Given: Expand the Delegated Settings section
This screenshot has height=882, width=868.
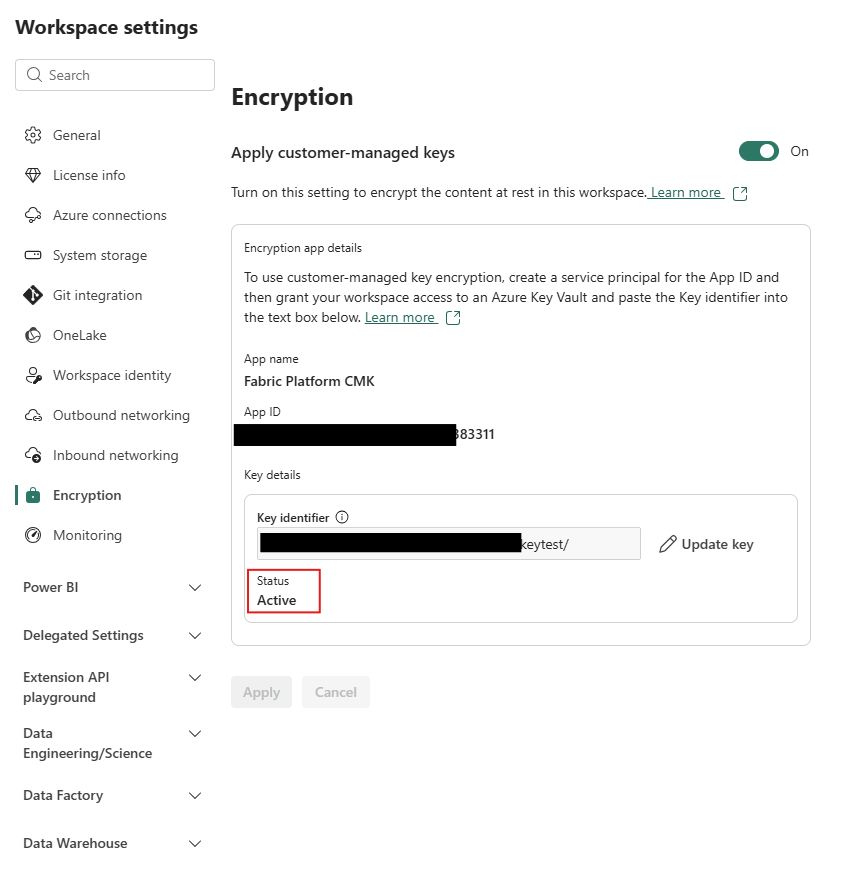Looking at the screenshot, I should point(195,636).
